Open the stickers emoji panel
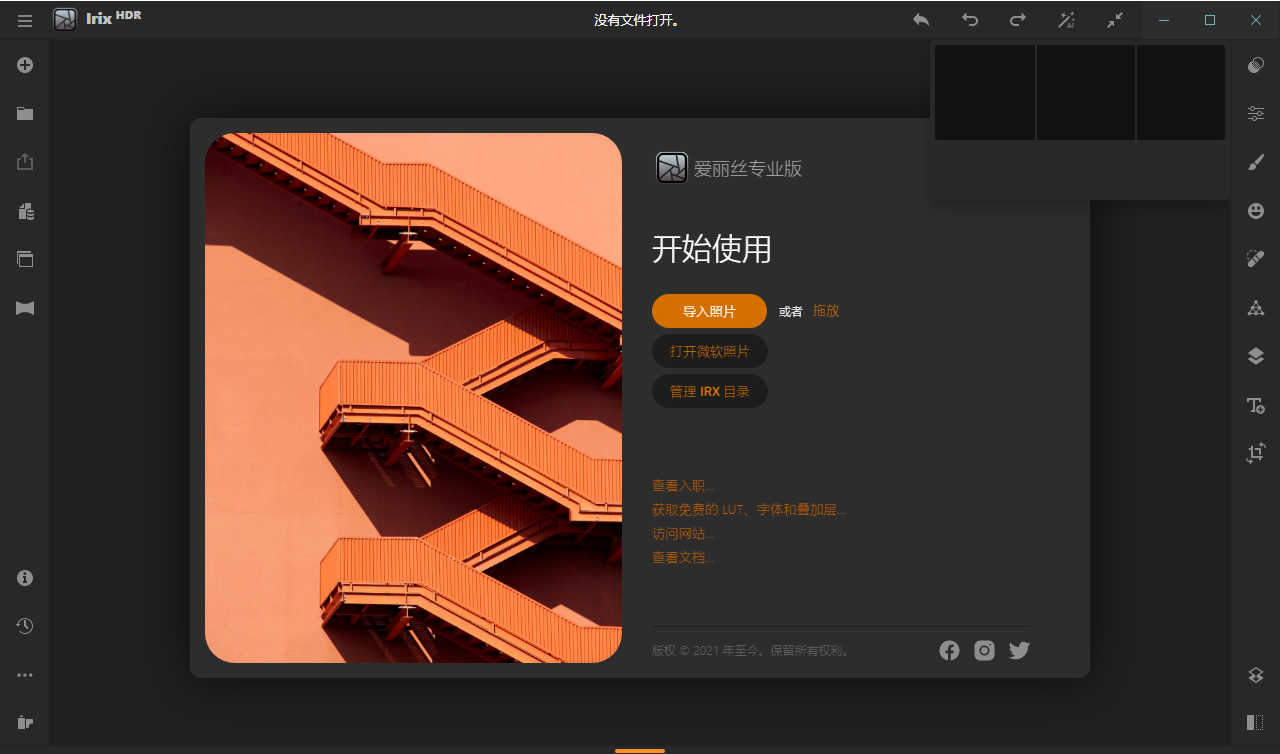Image resolution: width=1280 pixels, height=754 pixels. tap(1255, 210)
